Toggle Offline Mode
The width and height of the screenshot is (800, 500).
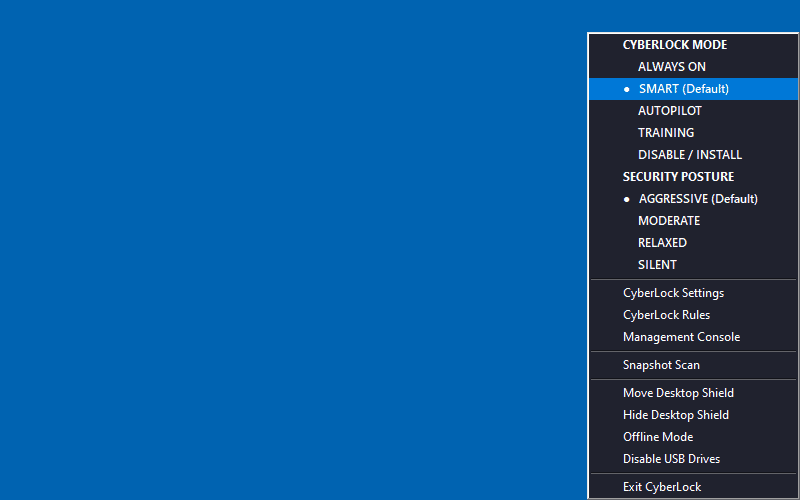pyautogui.click(x=658, y=437)
